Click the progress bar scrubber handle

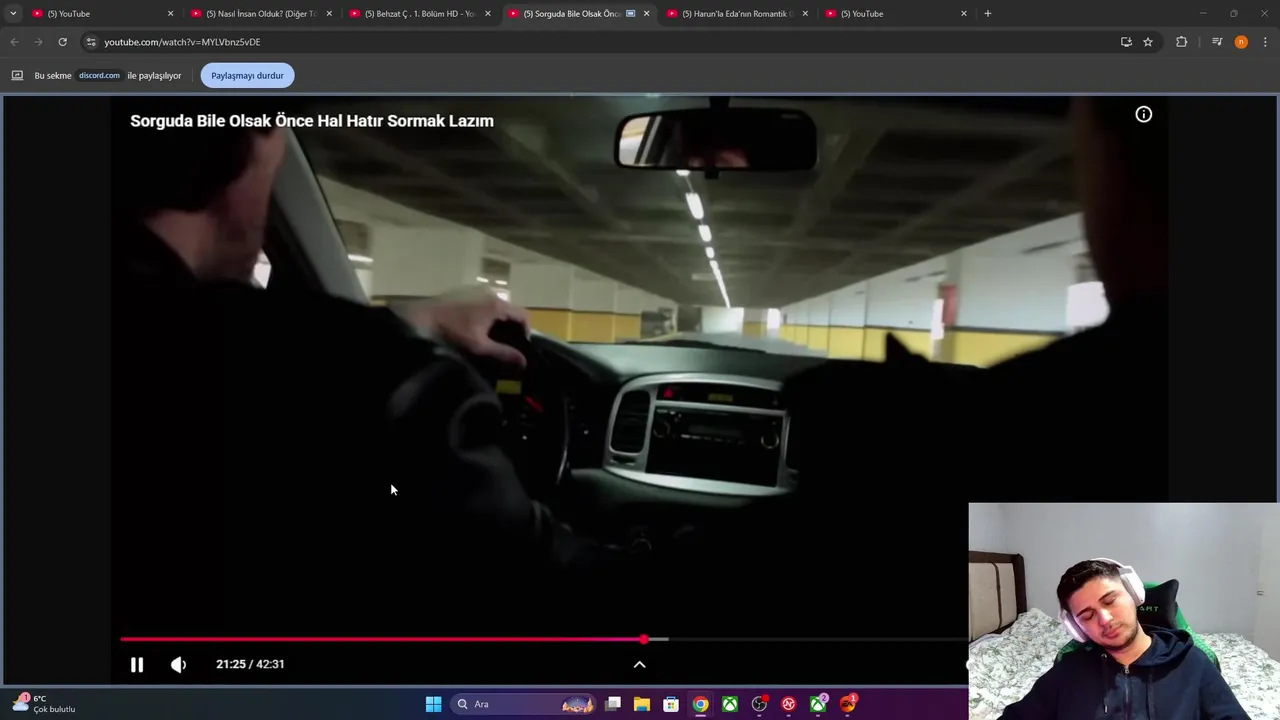tap(644, 639)
